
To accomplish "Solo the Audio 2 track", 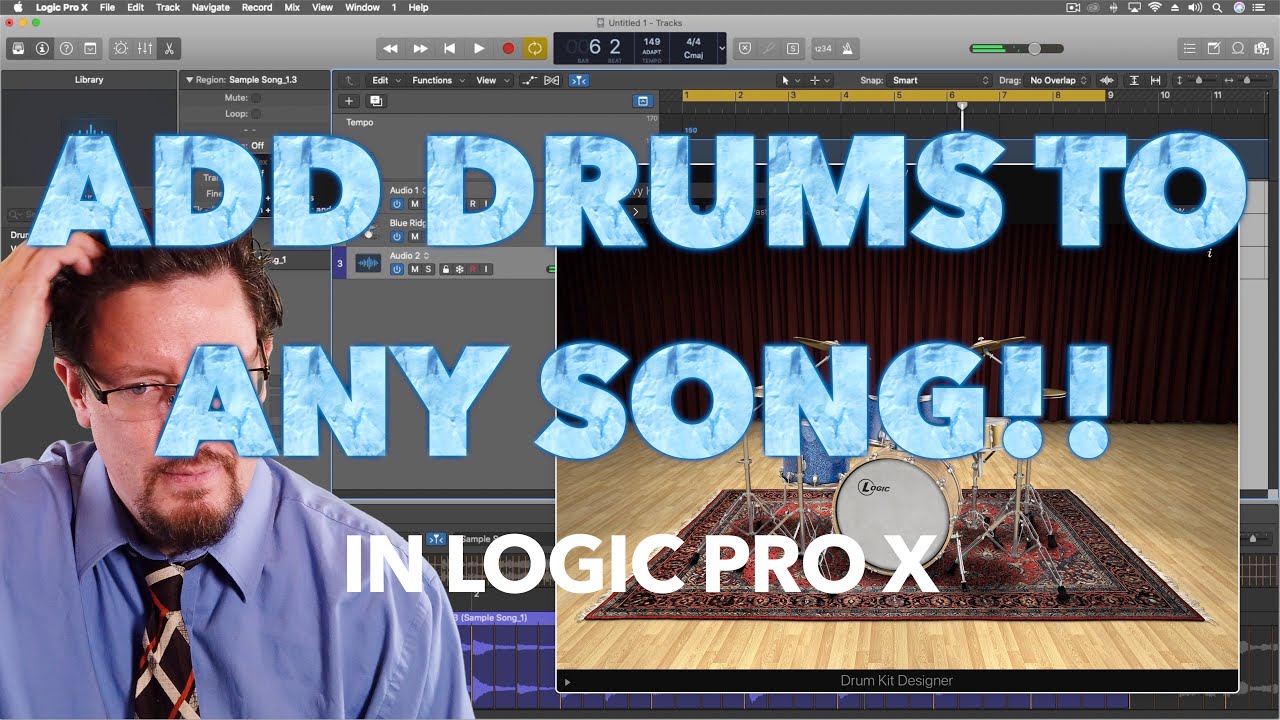I will coord(429,269).
